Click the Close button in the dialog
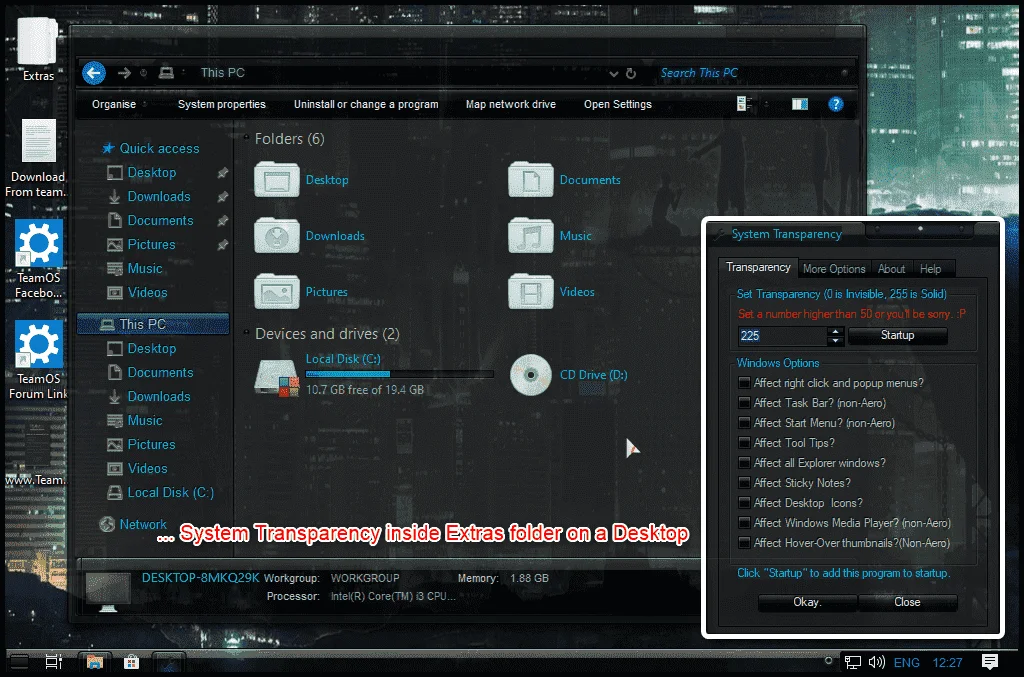 [x=907, y=602]
